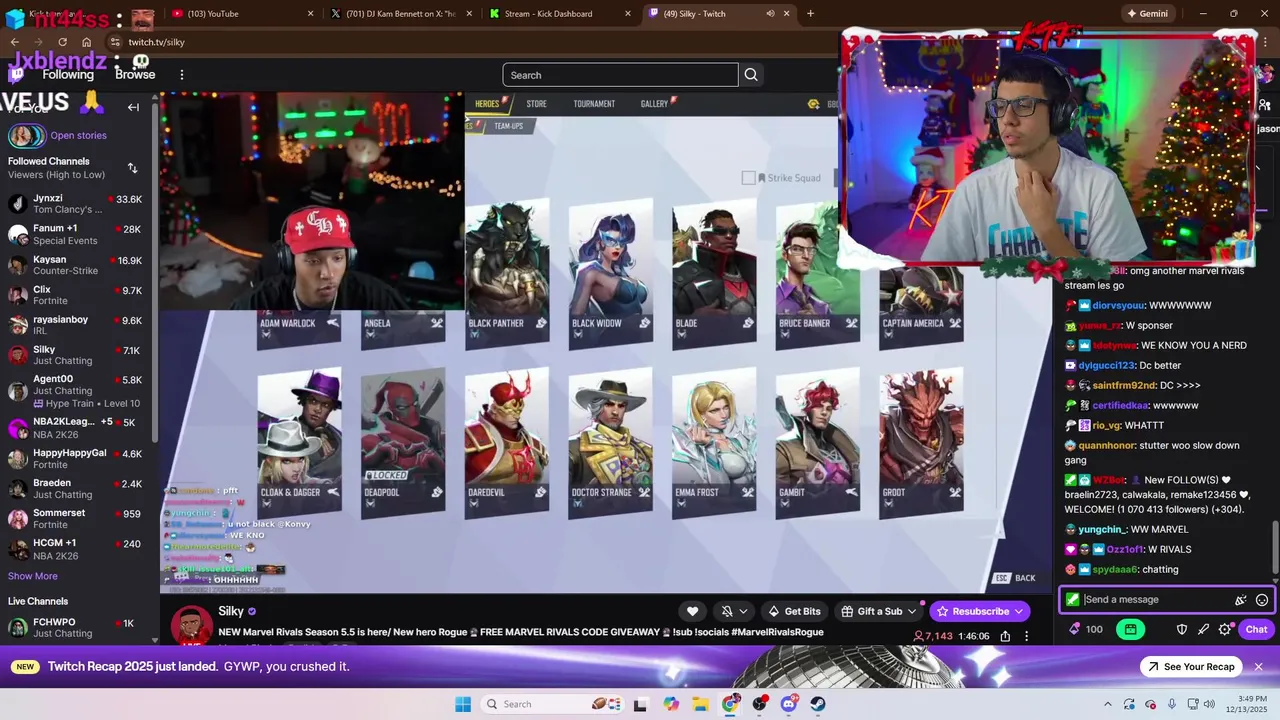Viewport: 1280px width, 720px height.
Task: Open Steam from the taskbar
Action: 818,704
